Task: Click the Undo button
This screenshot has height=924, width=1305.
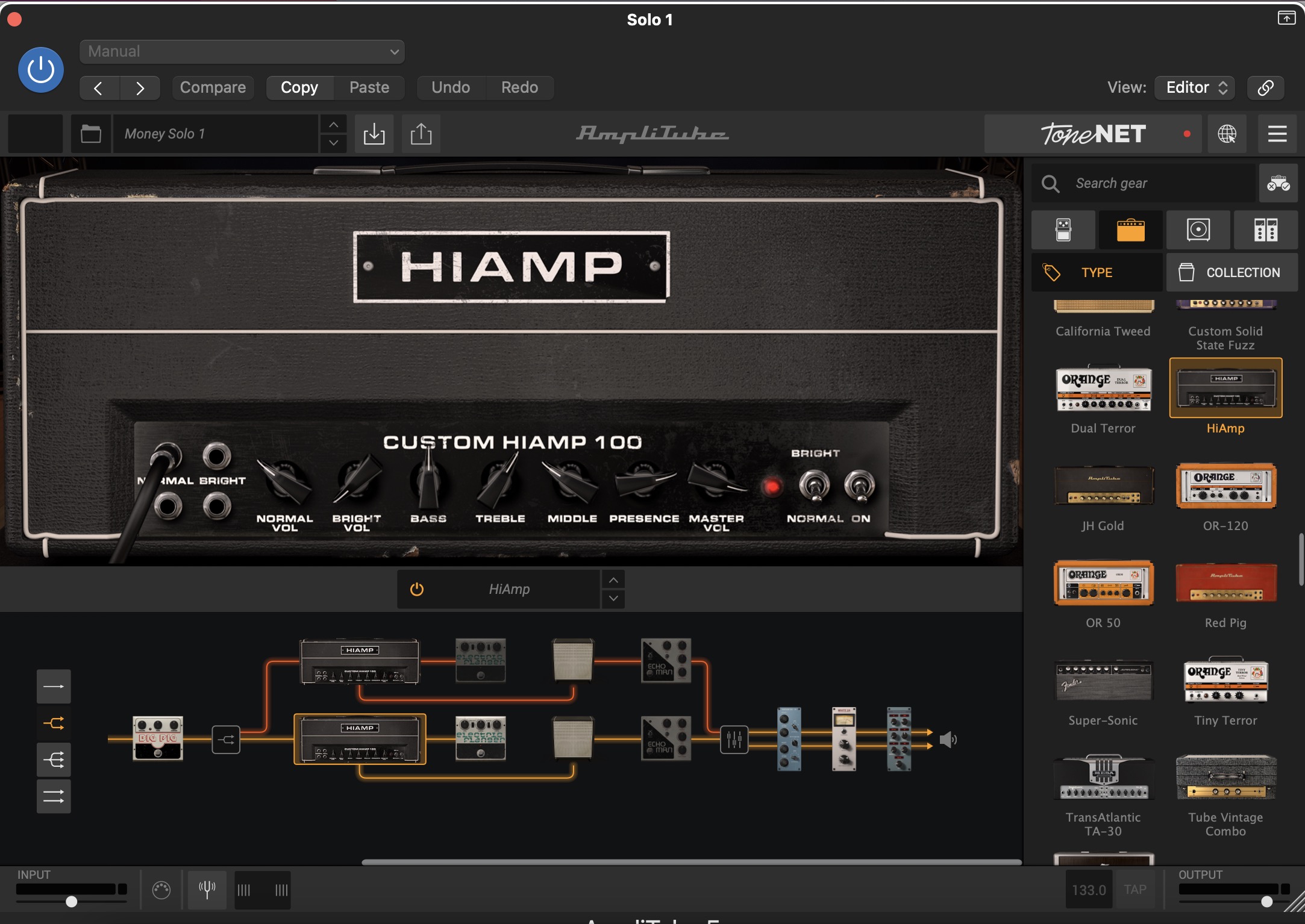Action: tap(451, 88)
